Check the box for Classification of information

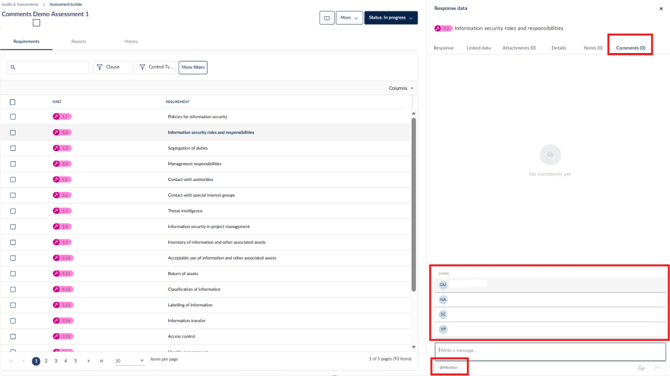pyautogui.click(x=13, y=289)
